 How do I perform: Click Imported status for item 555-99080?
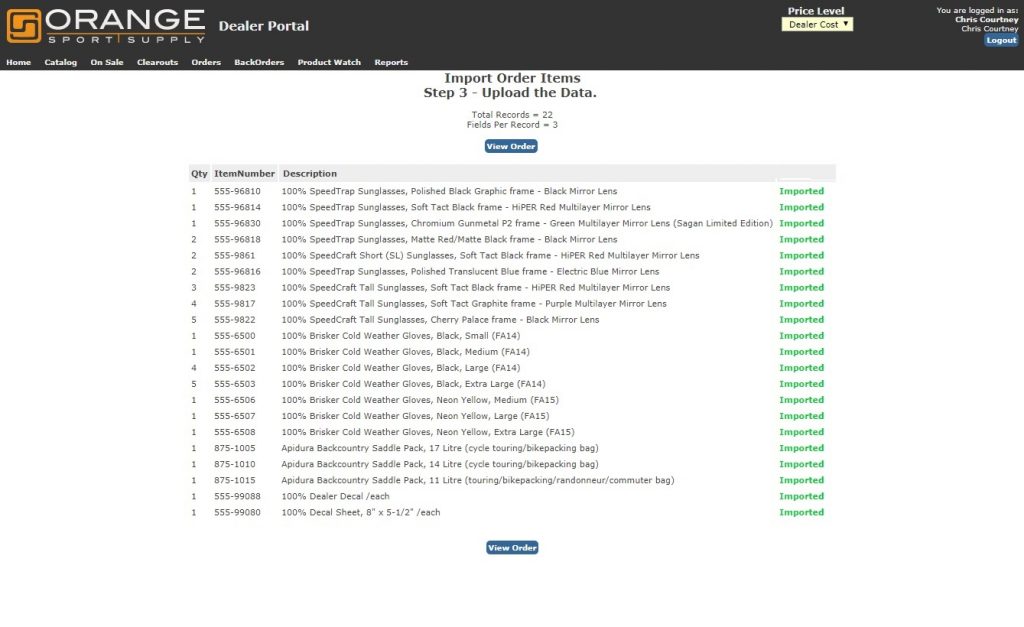801,513
